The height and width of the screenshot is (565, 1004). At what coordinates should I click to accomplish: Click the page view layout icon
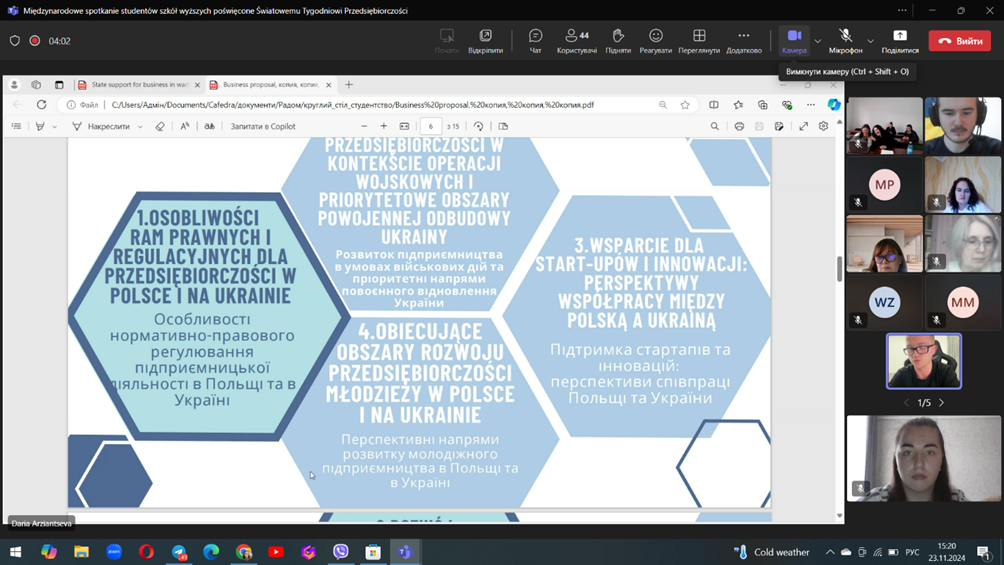503,127
